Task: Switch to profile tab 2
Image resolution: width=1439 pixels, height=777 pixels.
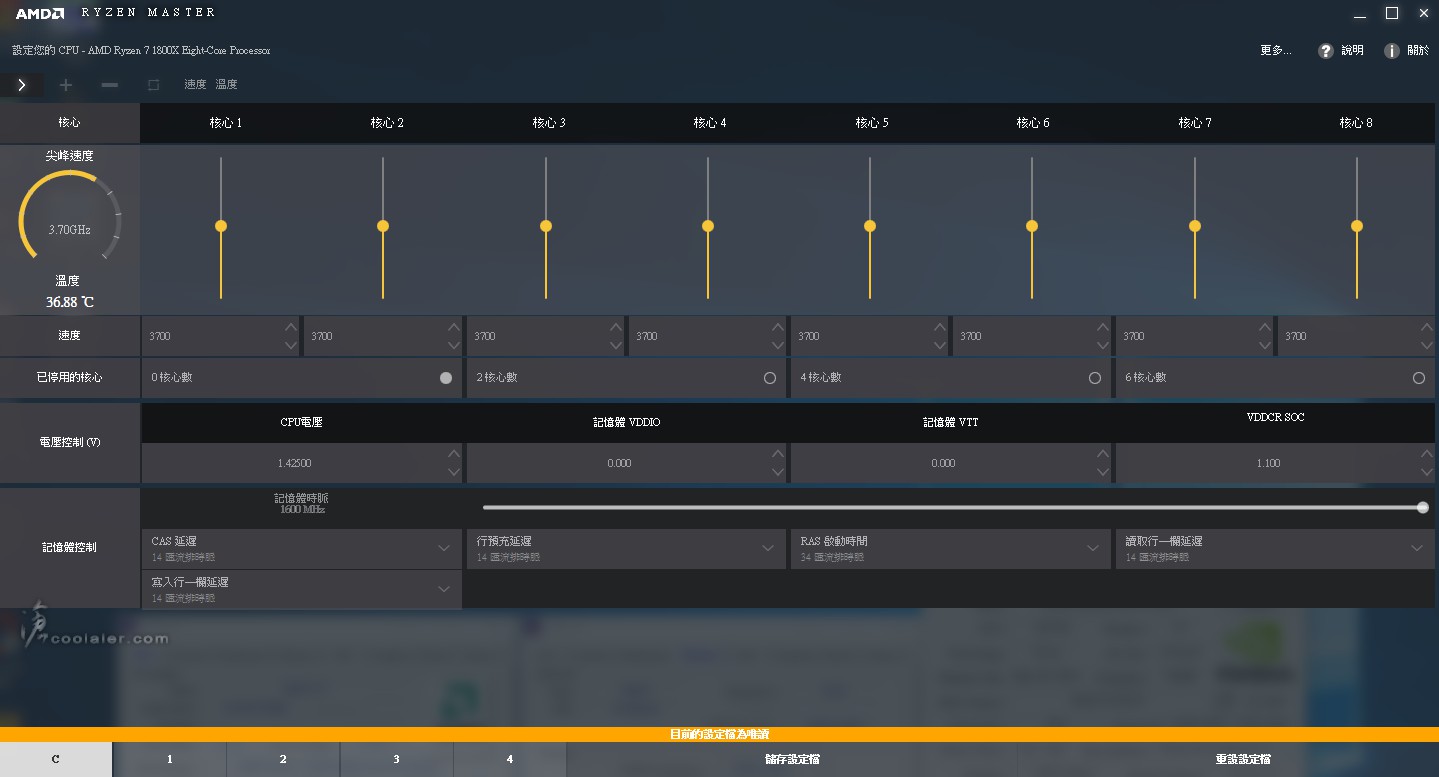Action: [283, 759]
